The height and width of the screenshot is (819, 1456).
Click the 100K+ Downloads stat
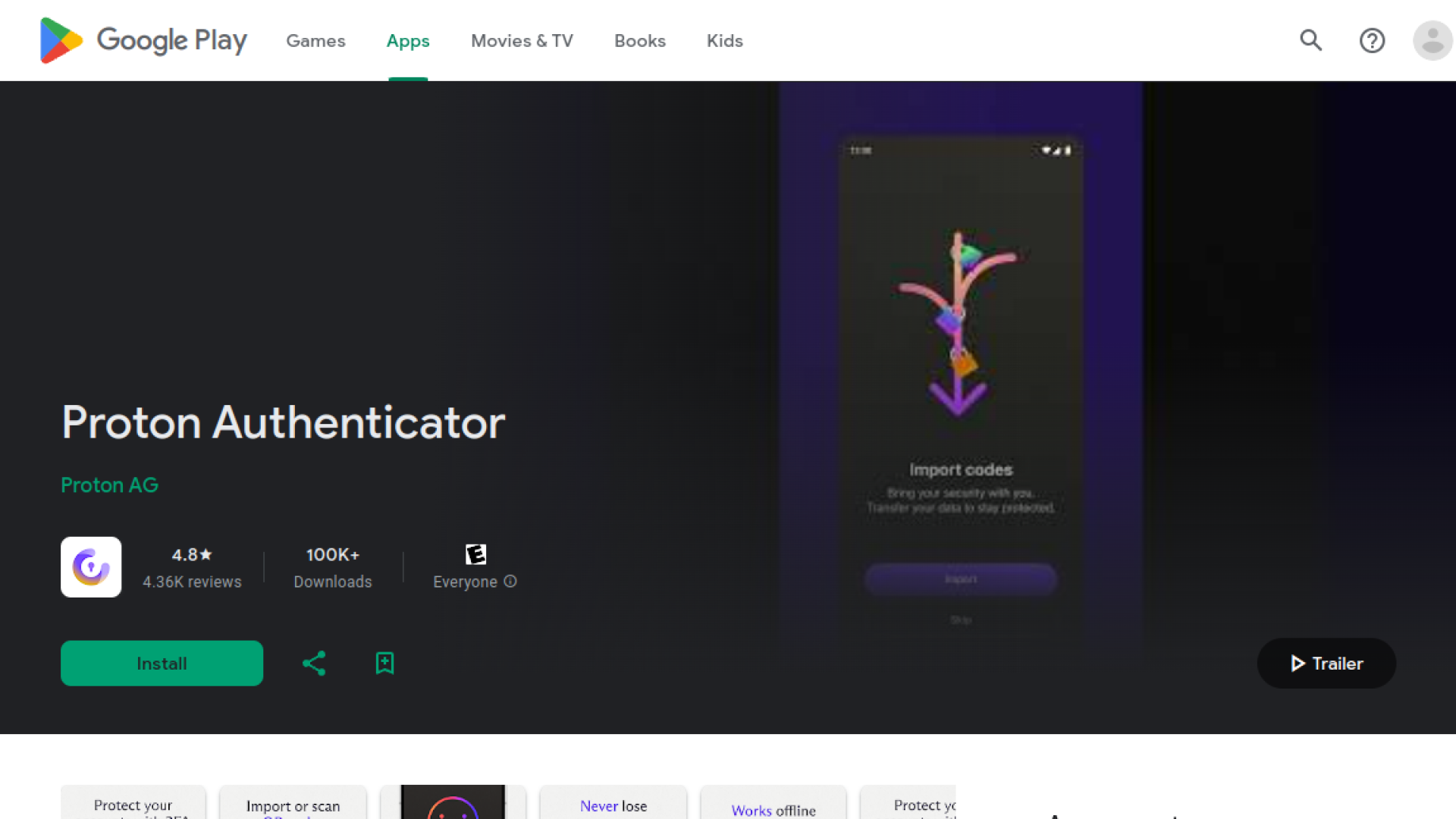pos(332,567)
